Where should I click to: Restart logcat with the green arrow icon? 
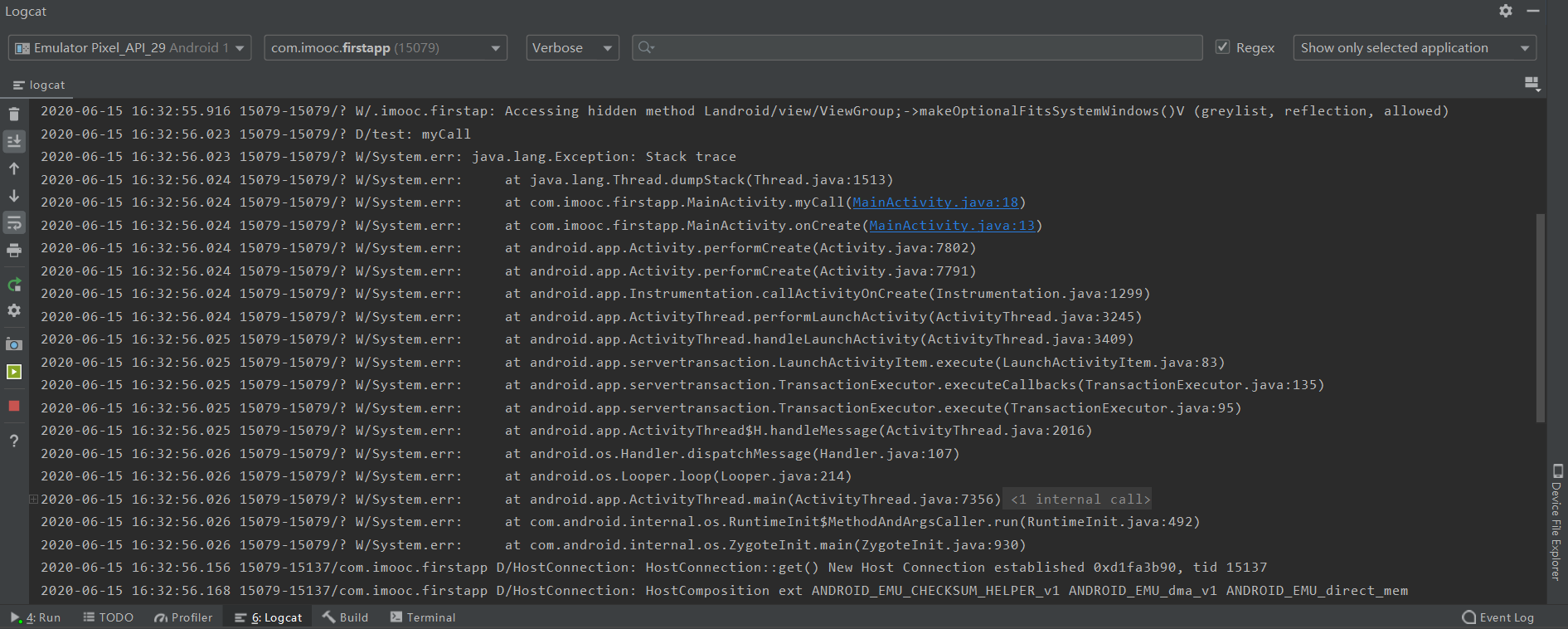click(14, 285)
